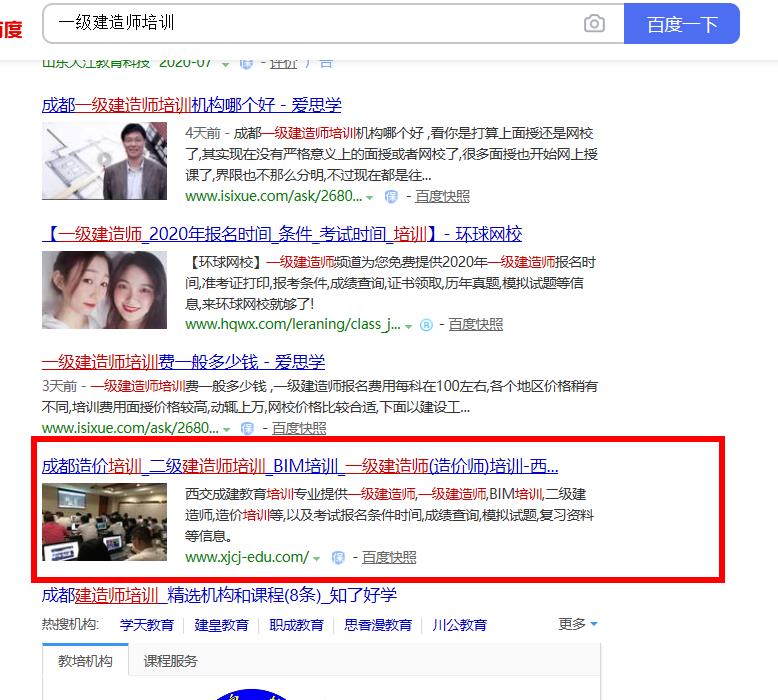The width and height of the screenshot is (778, 700).
Task: Expand the 更多 hot search dropdown
Action: 578,624
